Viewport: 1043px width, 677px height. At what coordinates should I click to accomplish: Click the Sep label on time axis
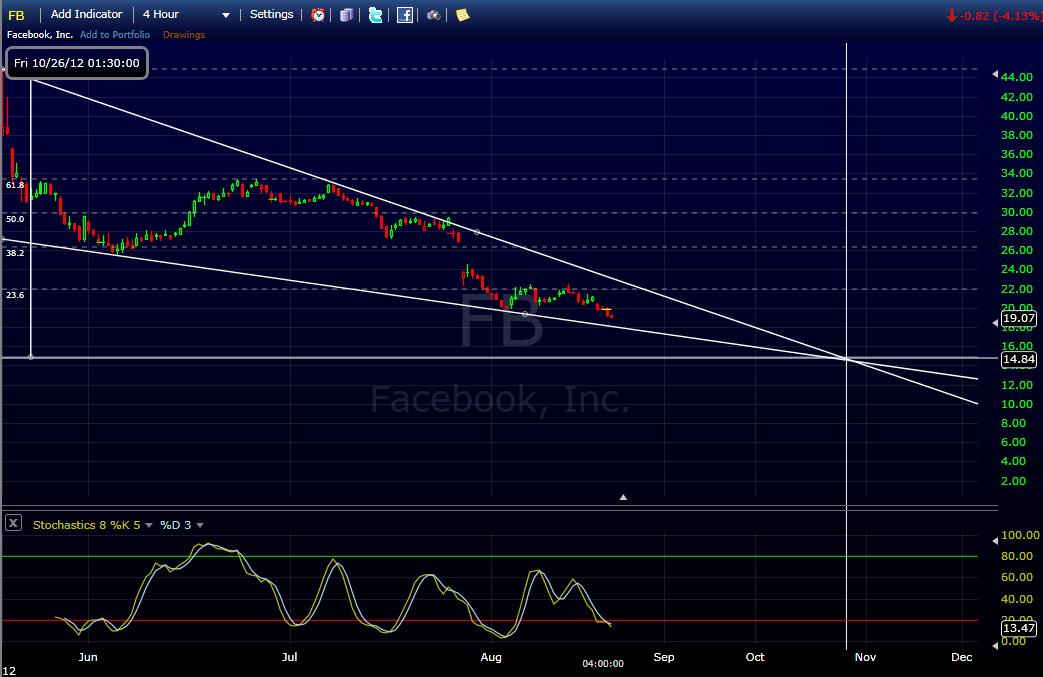(664, 657)
